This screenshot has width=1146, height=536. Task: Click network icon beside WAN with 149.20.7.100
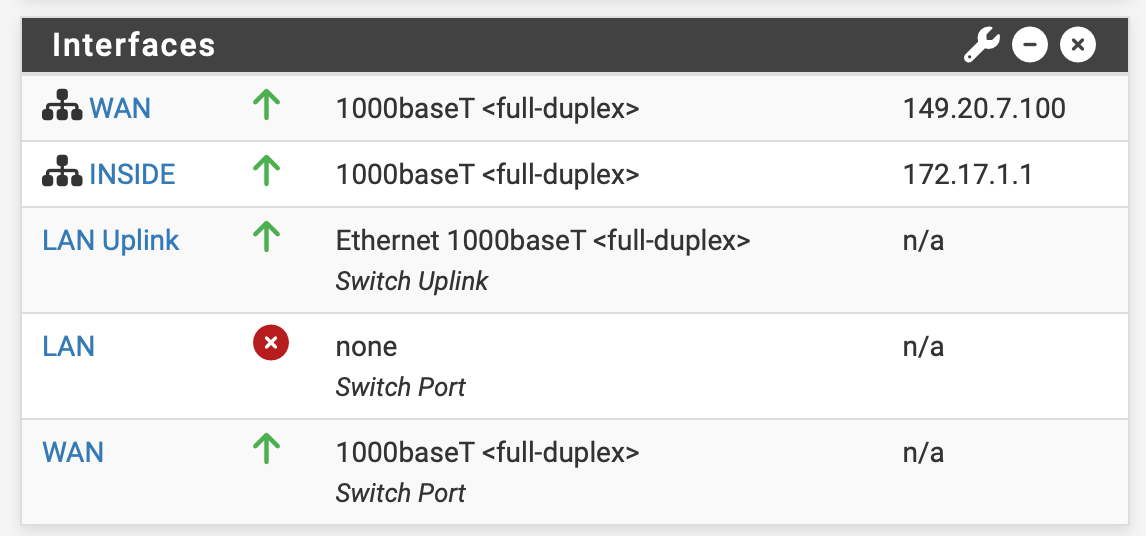(62, 108)
